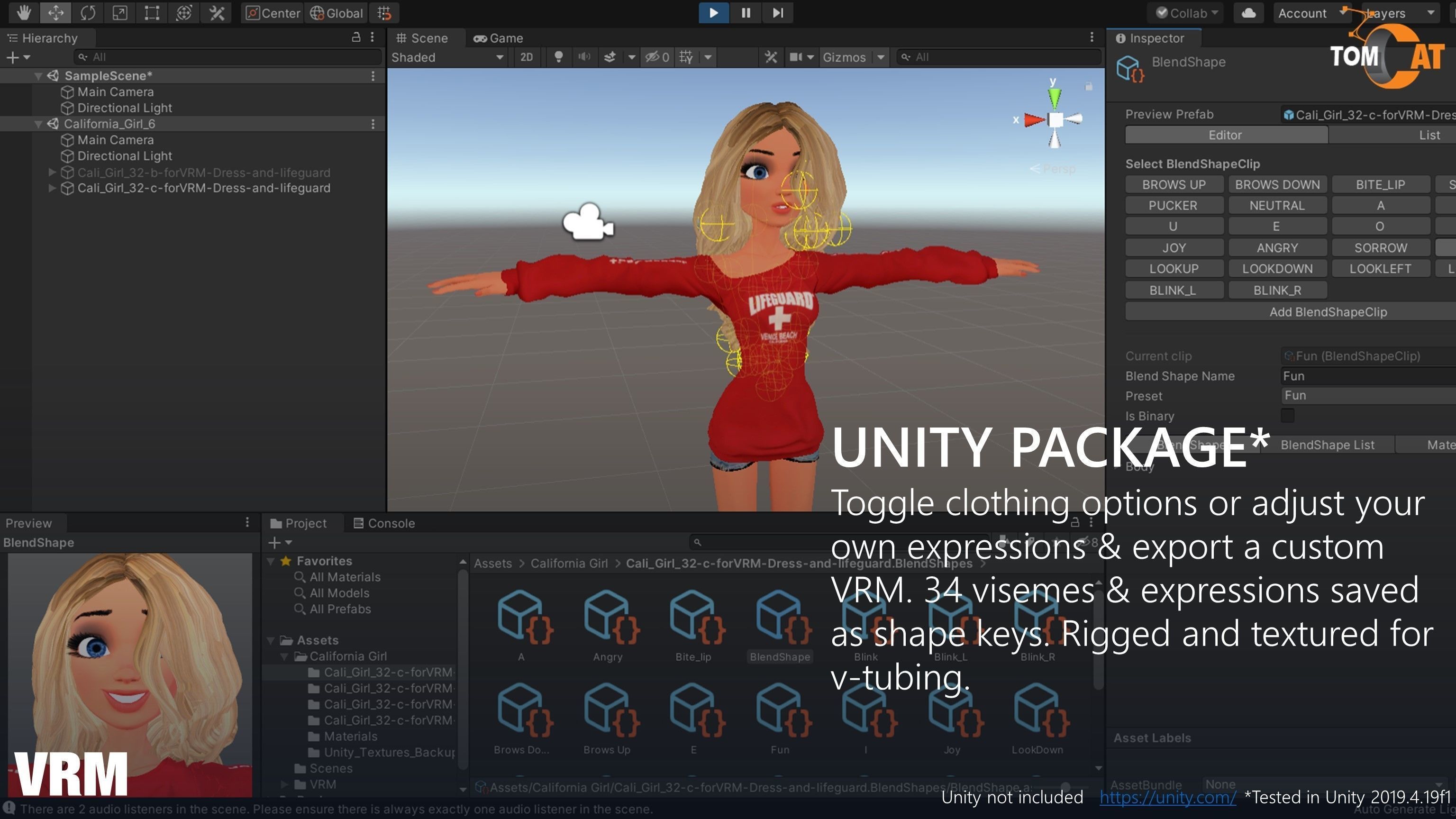1456x819 pixels.
Task: Switch to the Game tab
Action: click(x=498, y=38)
